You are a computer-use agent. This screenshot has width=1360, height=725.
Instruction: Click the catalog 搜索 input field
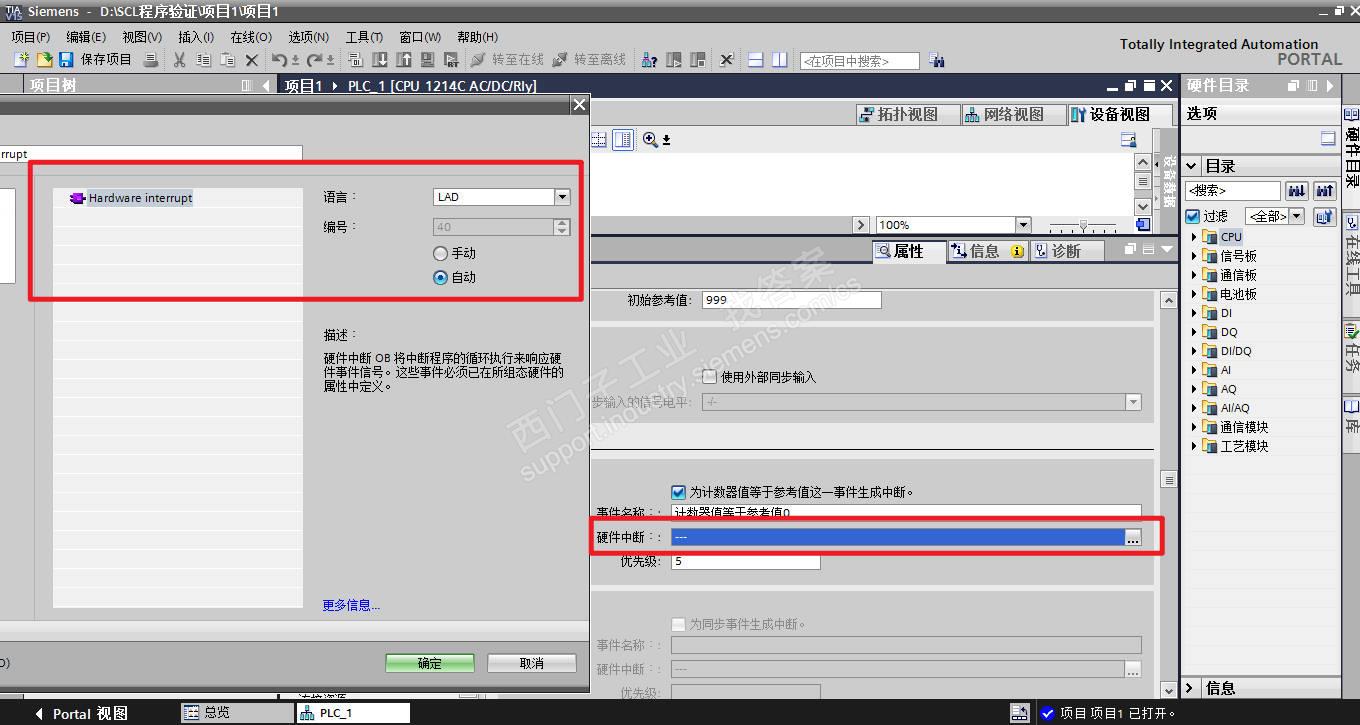[1233, 190]
